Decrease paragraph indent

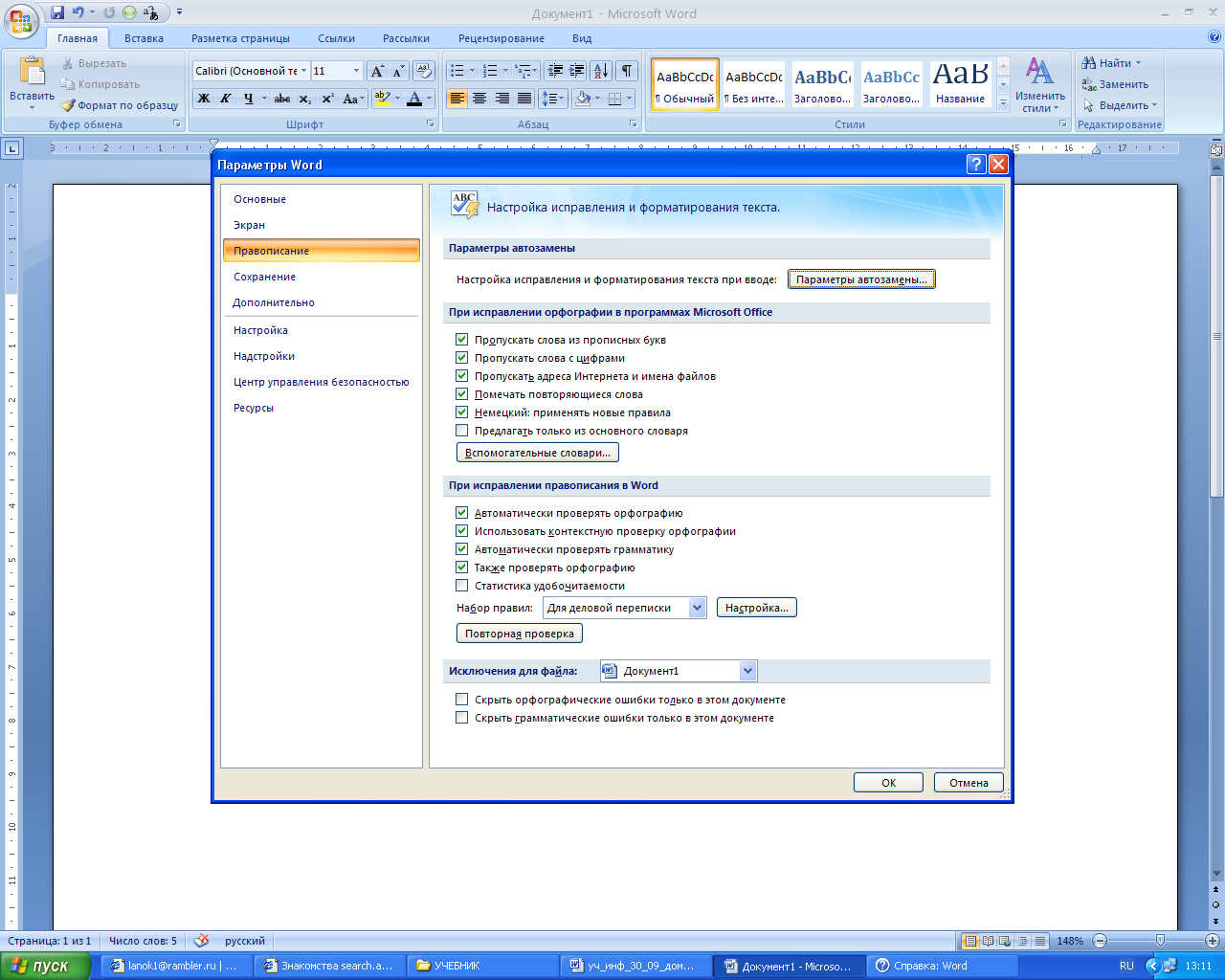click(x=555, y=71)
